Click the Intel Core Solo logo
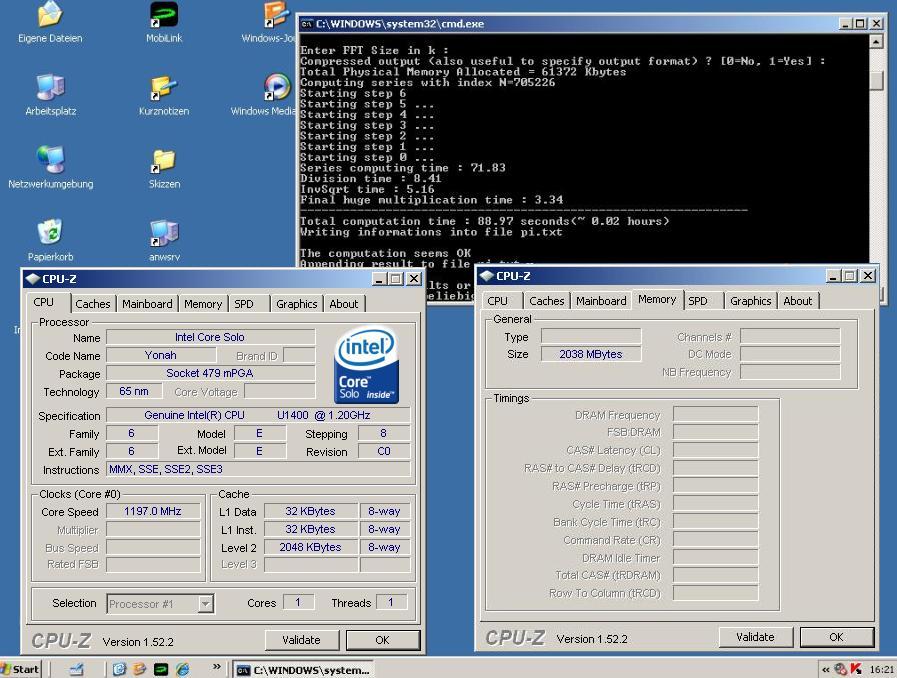Image resolution: width=897 pixels, height=678 pixels. [366, 364]
